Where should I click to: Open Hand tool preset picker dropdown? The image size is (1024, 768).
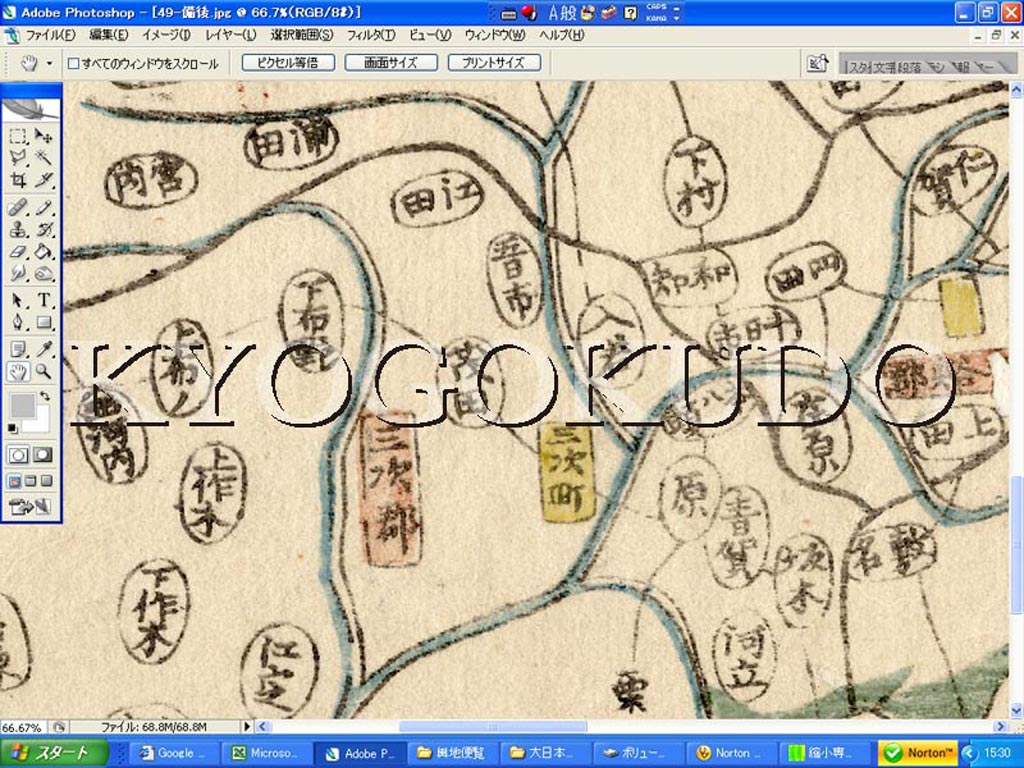[x=49, y=63]
